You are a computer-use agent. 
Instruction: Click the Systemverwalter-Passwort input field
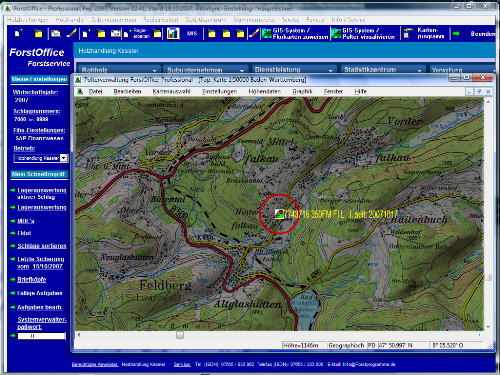click(x=42, y=336)
